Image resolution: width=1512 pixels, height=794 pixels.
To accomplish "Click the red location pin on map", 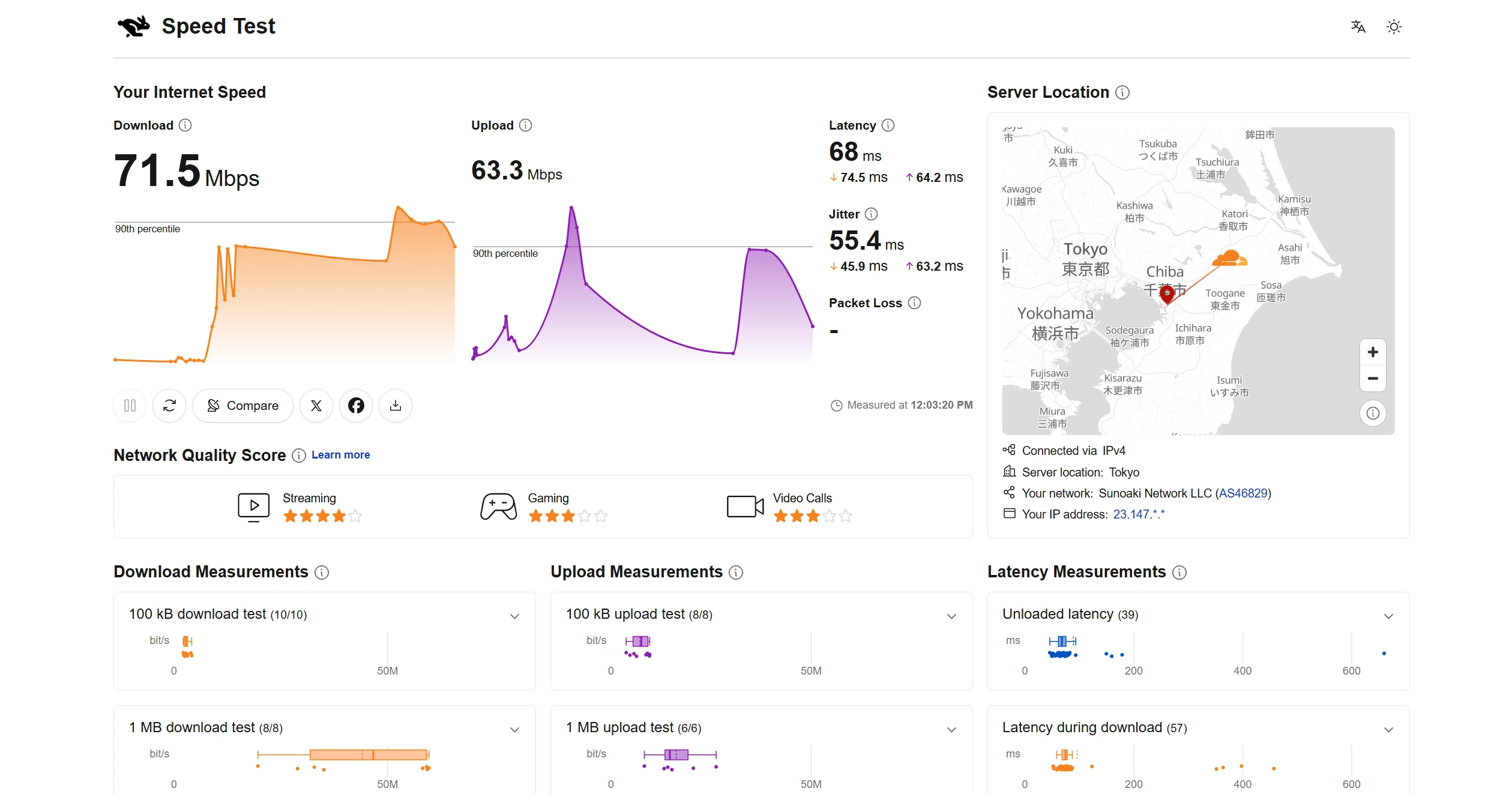I will [x=1167, y=294].
